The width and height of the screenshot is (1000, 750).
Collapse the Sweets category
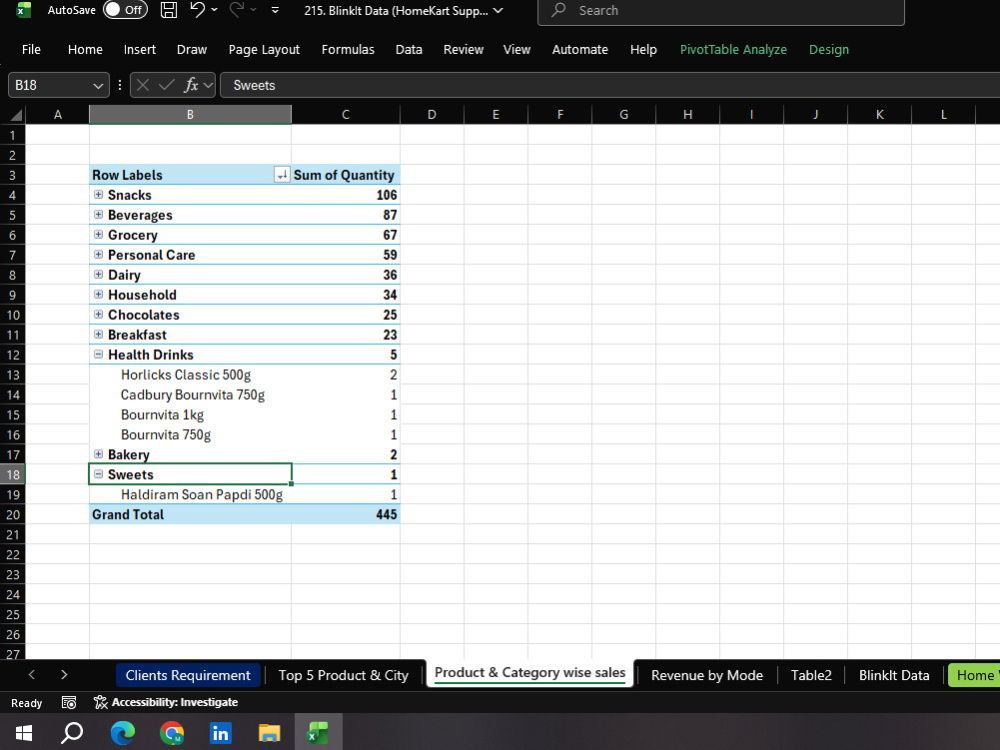(x=98, y=474)
